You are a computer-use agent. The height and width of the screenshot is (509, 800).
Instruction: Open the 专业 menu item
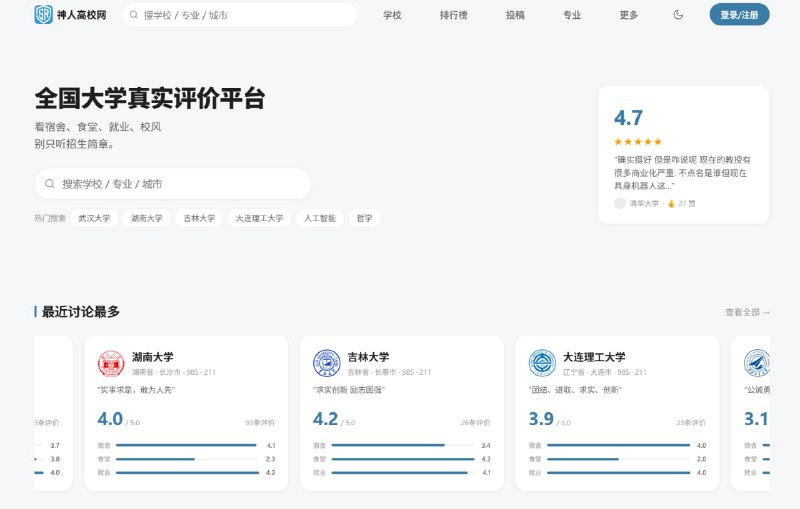pyautogui.click(x=572, y=15)
